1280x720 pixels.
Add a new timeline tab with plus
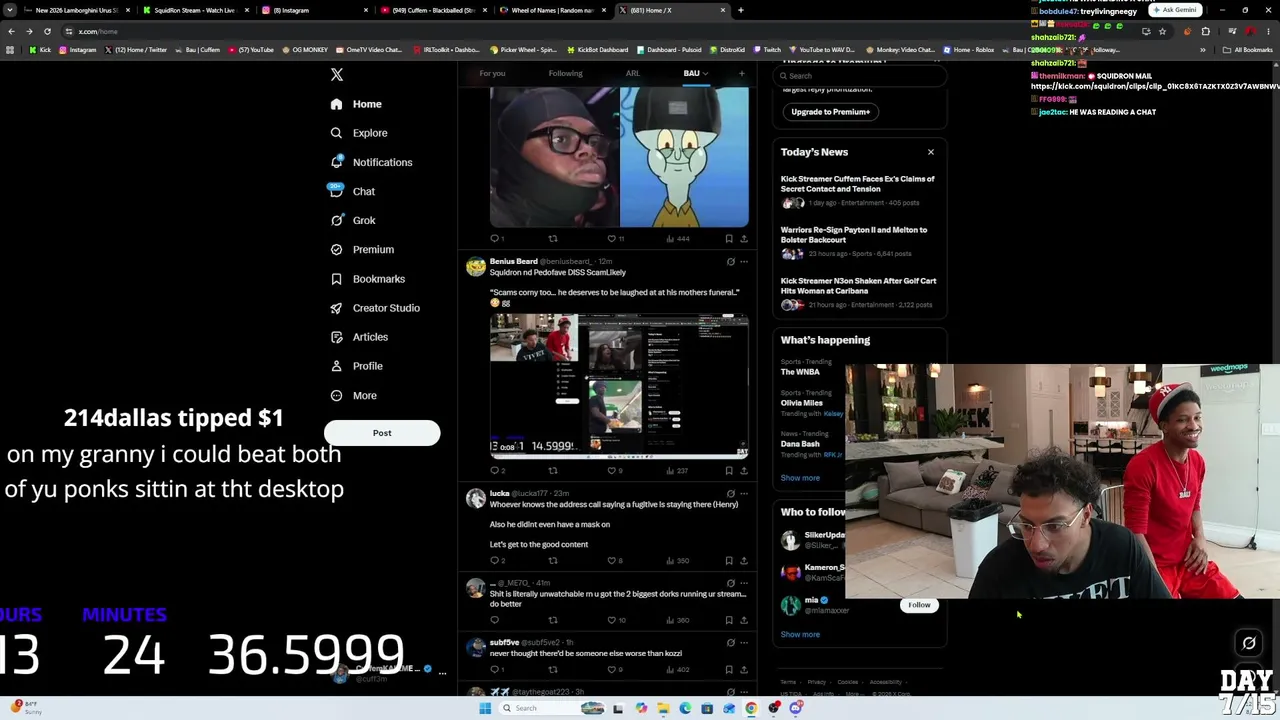coord(741,73)
